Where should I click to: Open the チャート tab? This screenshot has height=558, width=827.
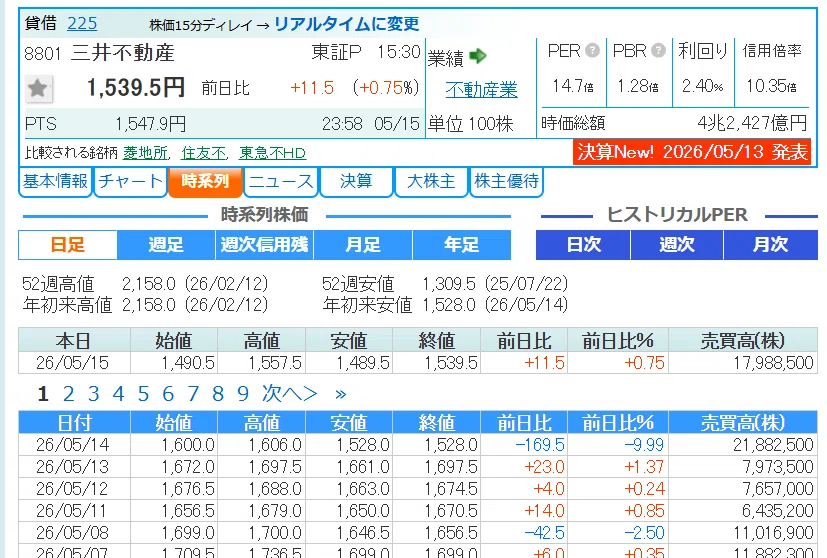point(130,181)
